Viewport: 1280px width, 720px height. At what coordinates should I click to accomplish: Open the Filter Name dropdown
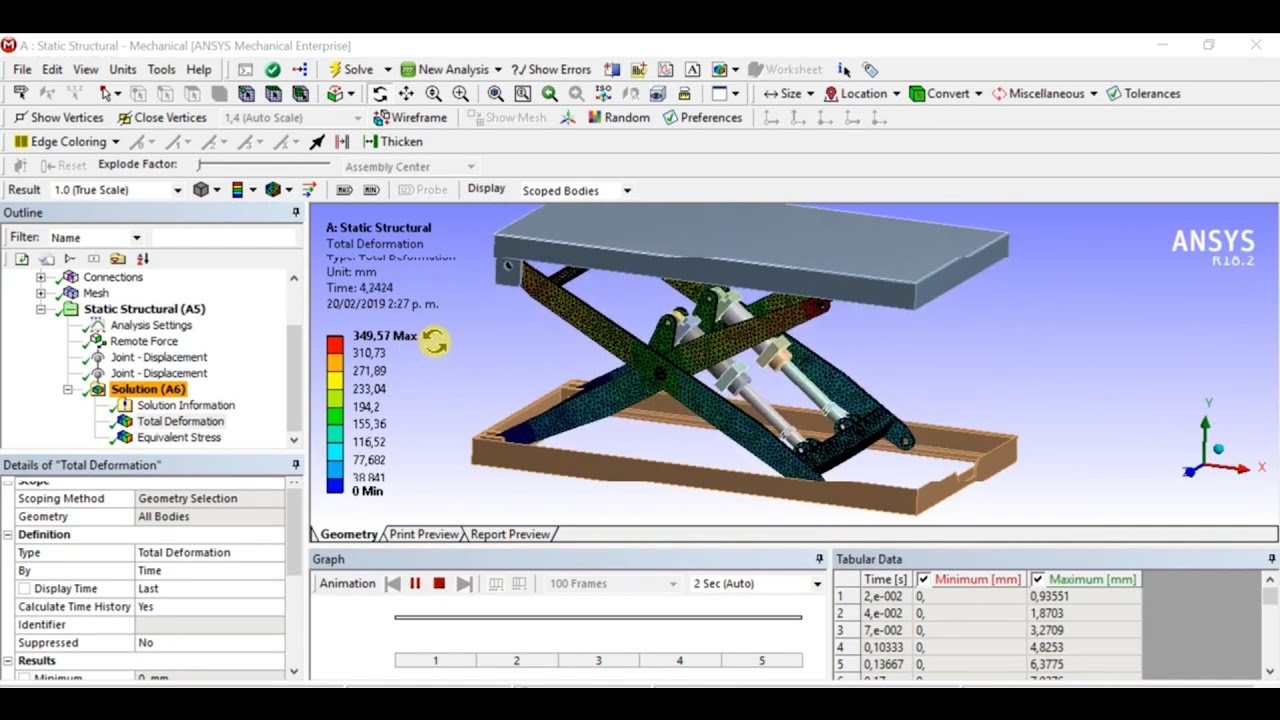(136, 237)
